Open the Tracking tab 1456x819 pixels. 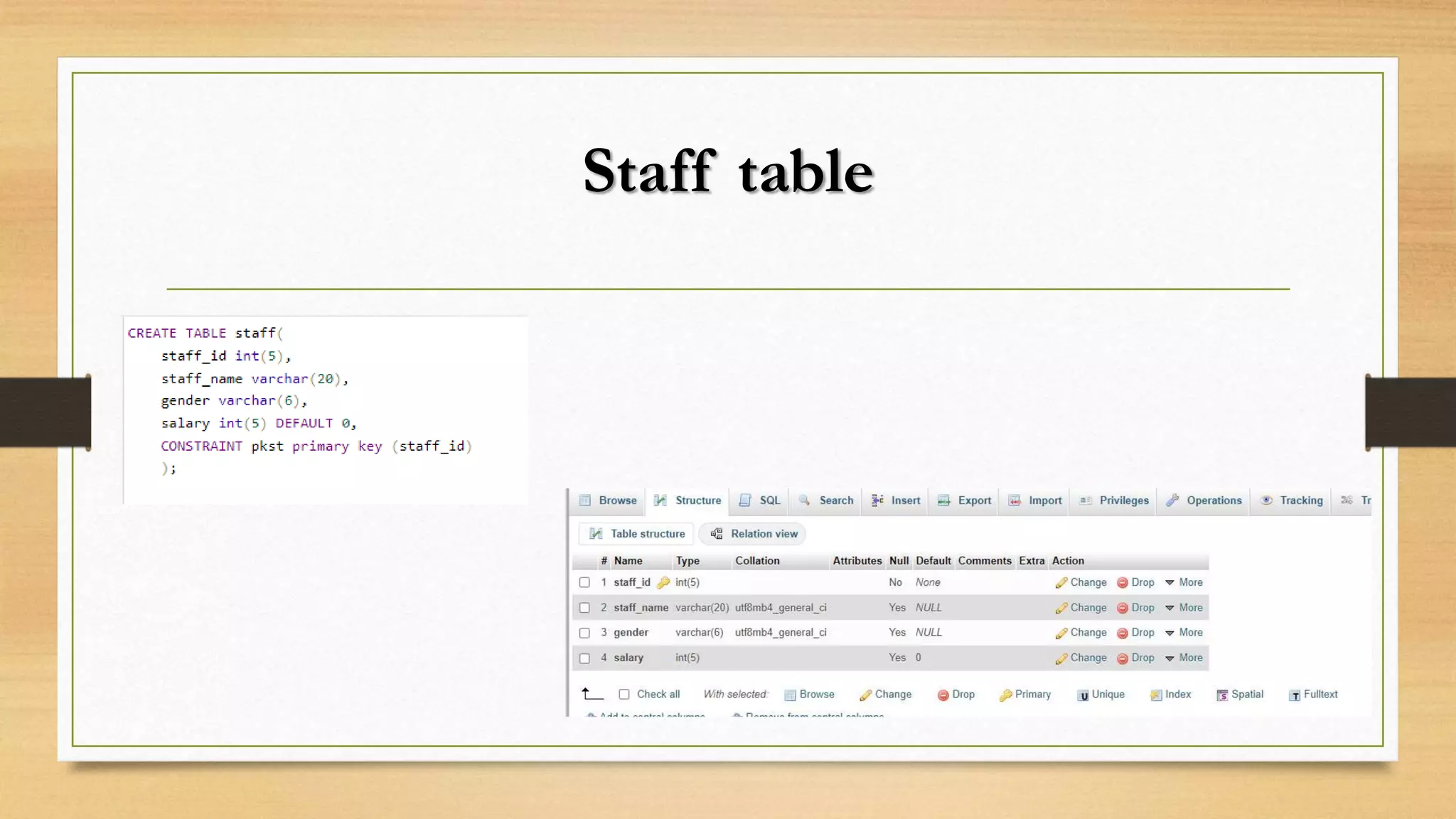click(x=1292, y=500)
